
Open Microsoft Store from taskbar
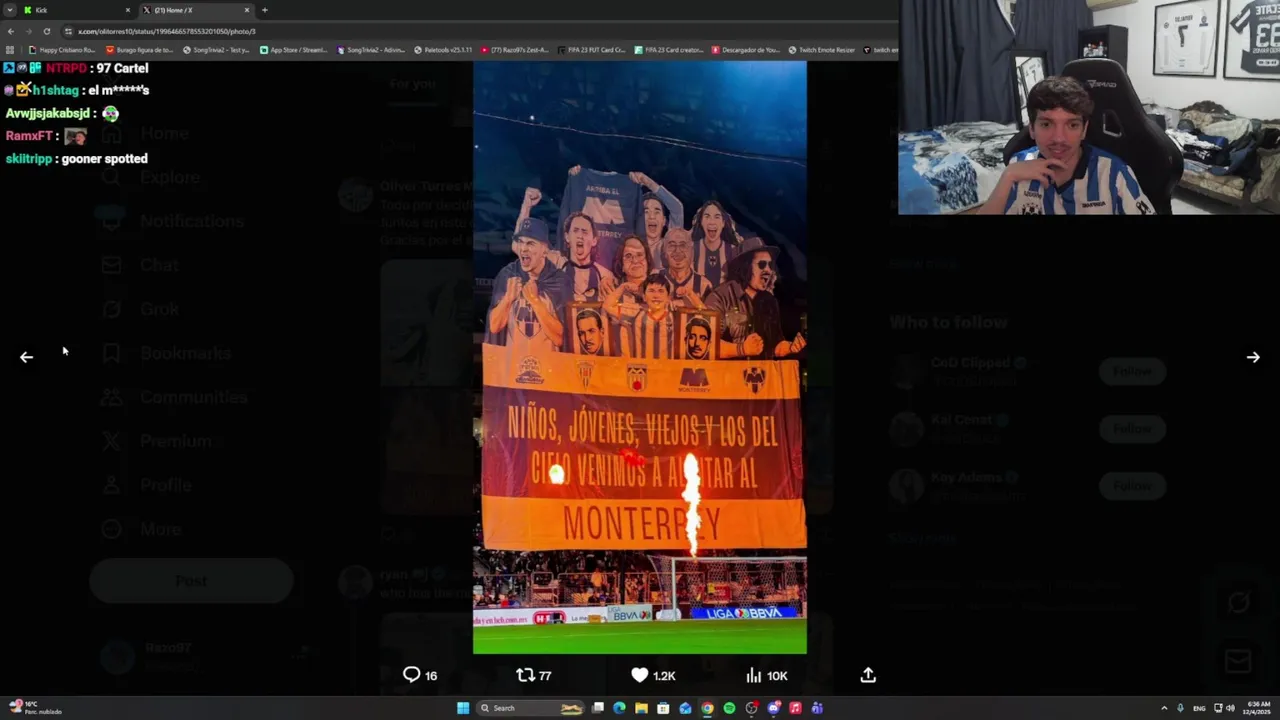coord(663,708)
